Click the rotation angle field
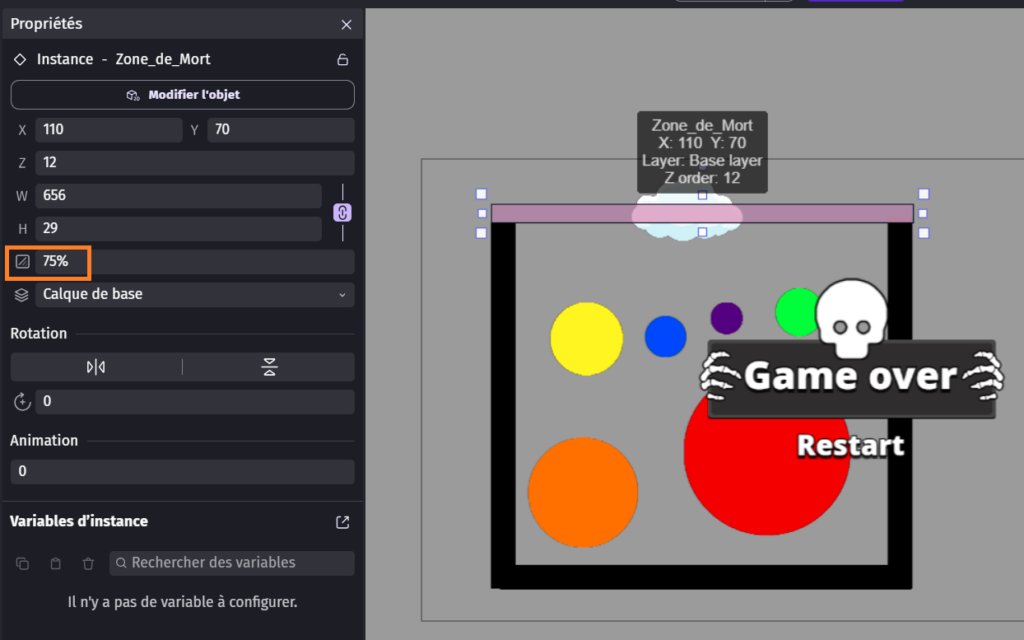 pos(194,402)
